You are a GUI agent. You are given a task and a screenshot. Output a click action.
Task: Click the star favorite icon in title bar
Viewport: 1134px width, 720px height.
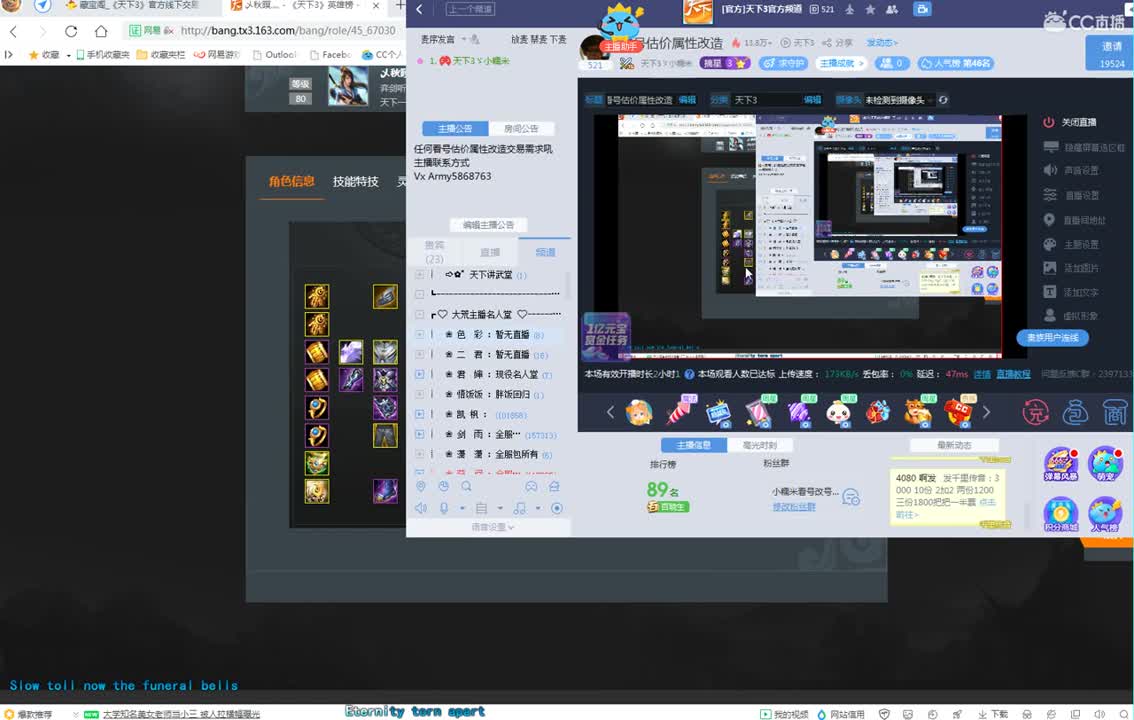(870, 9)
